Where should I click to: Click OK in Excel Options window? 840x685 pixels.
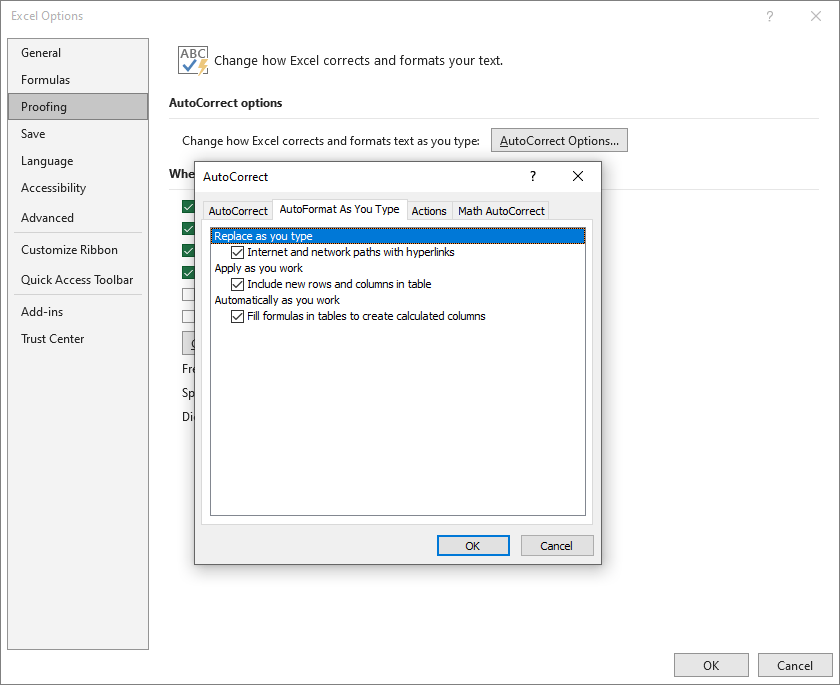711,665
